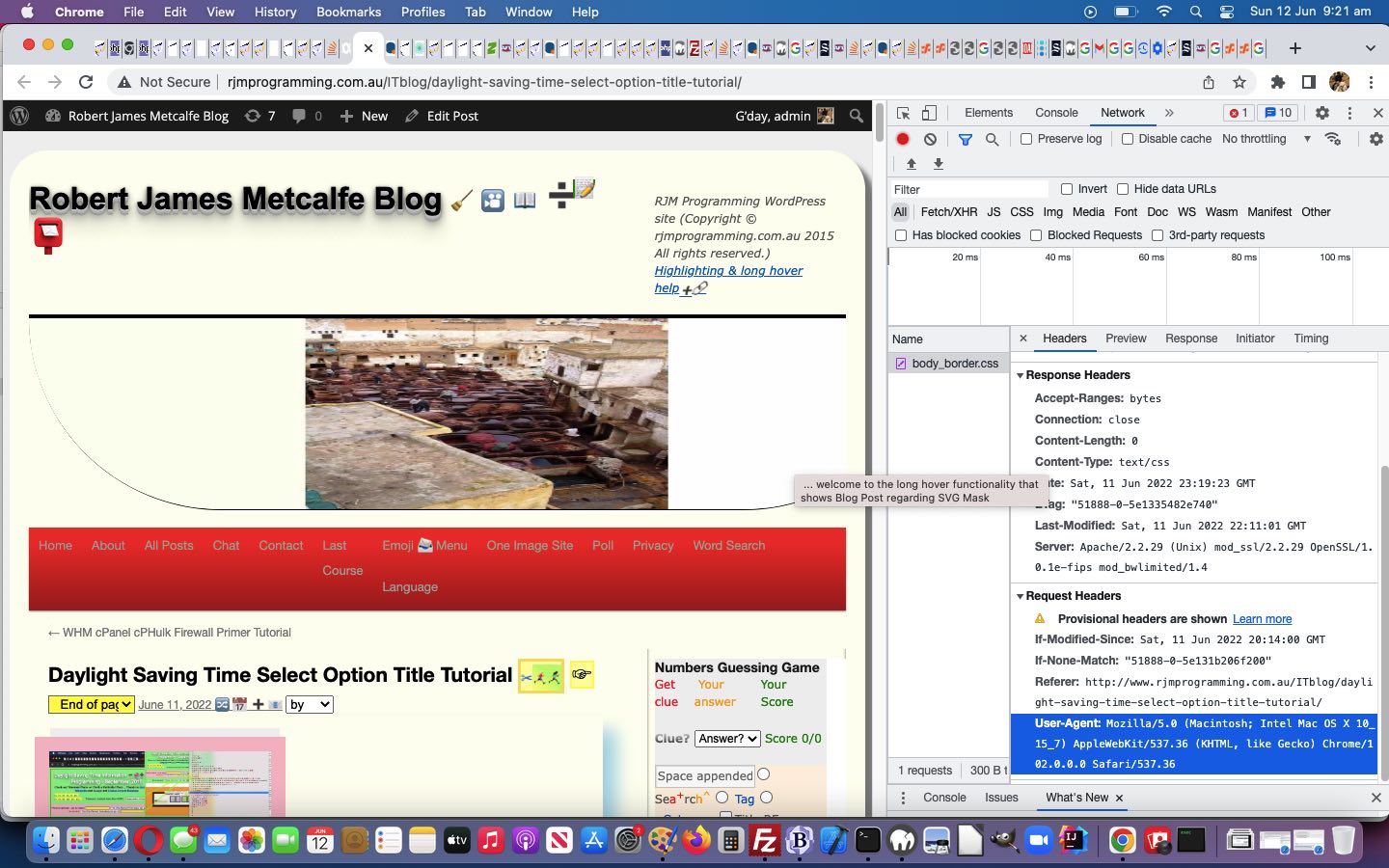The width and height of the screenshot is (1389, 868).
Task: Click the pointing hand icon by title
Action: click(581, 673)
